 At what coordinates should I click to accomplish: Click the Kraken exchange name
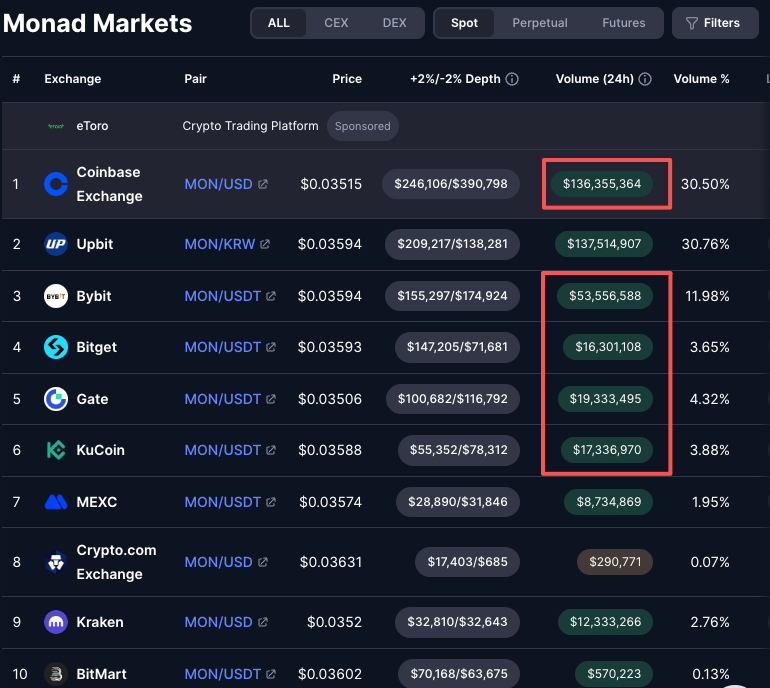coord(100,622)
